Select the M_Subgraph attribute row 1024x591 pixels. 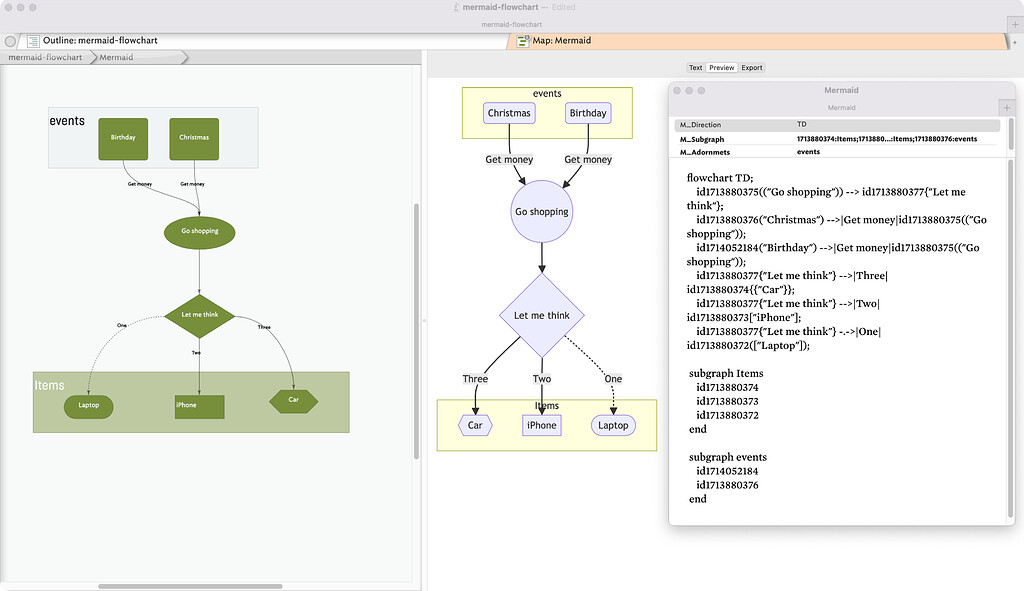[704, 138]
